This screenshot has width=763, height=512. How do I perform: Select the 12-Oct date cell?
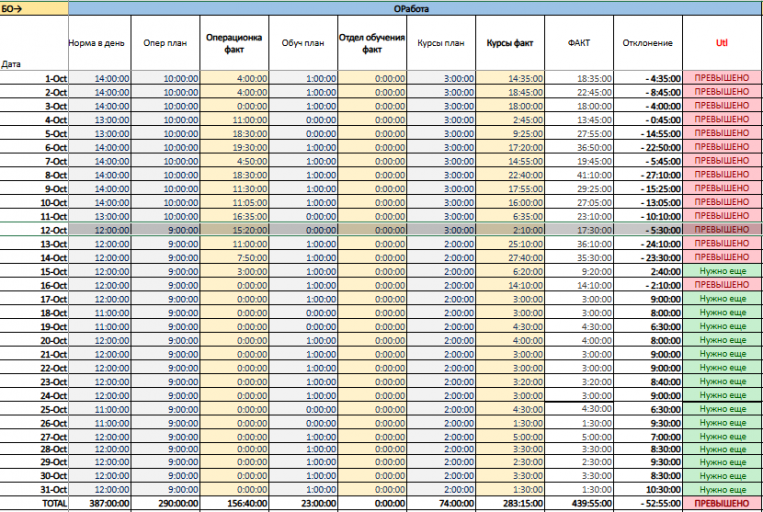(x=34, y=230)
